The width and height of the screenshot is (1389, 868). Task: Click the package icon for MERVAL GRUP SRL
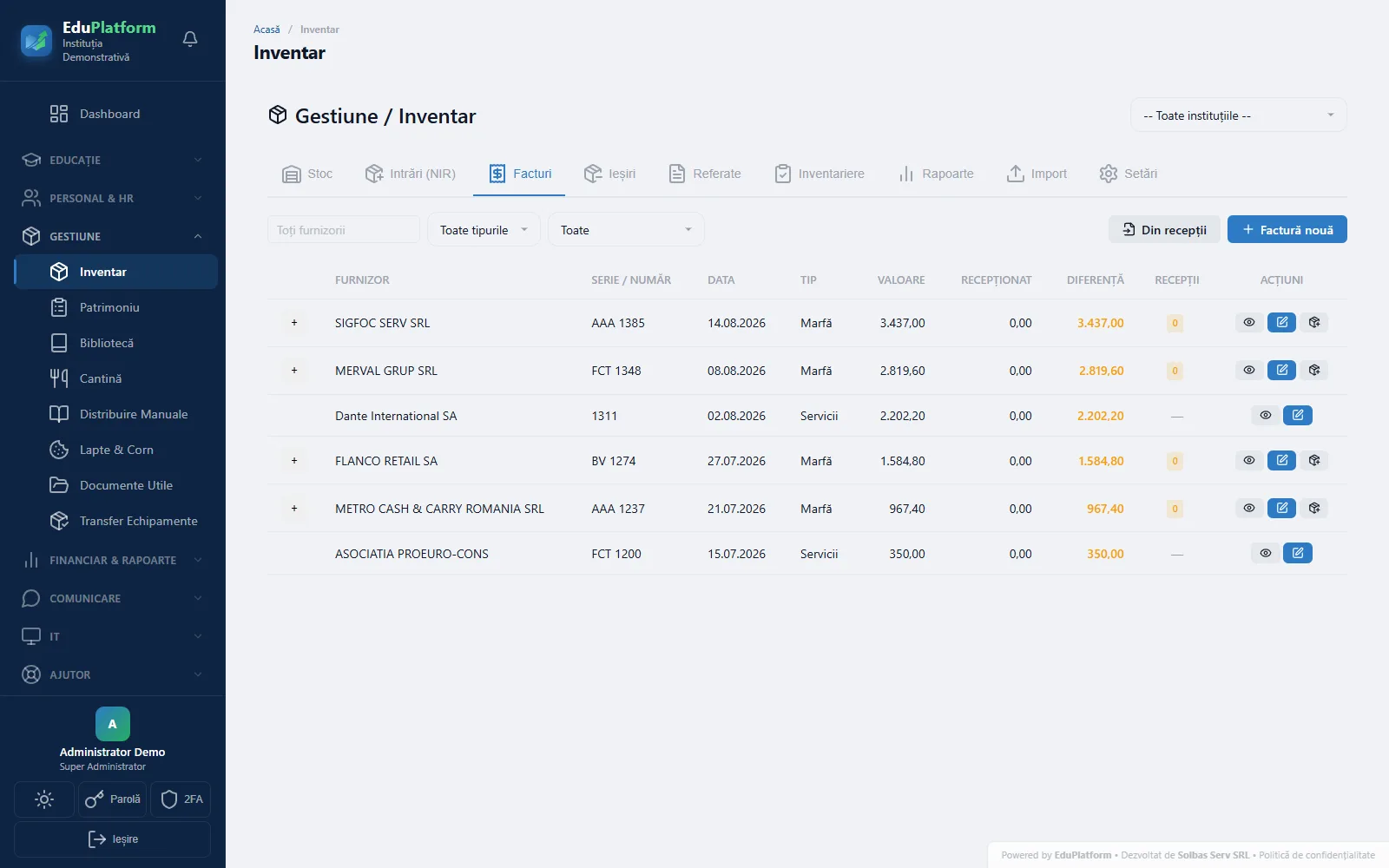pyautogui.click(x=1314, y=371)
